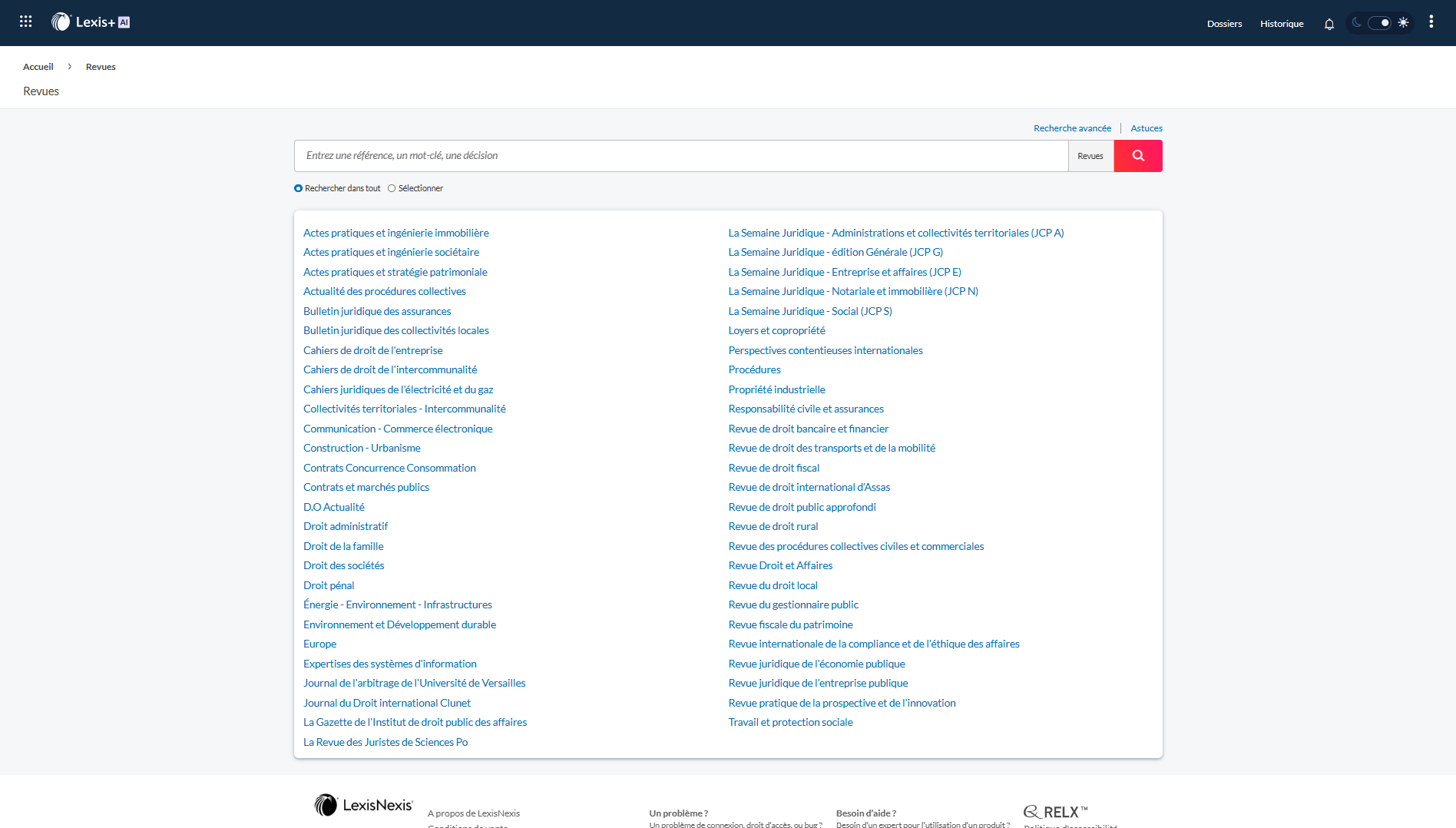Open Revue fiscale du patrimoine

(x=791, y=624)
